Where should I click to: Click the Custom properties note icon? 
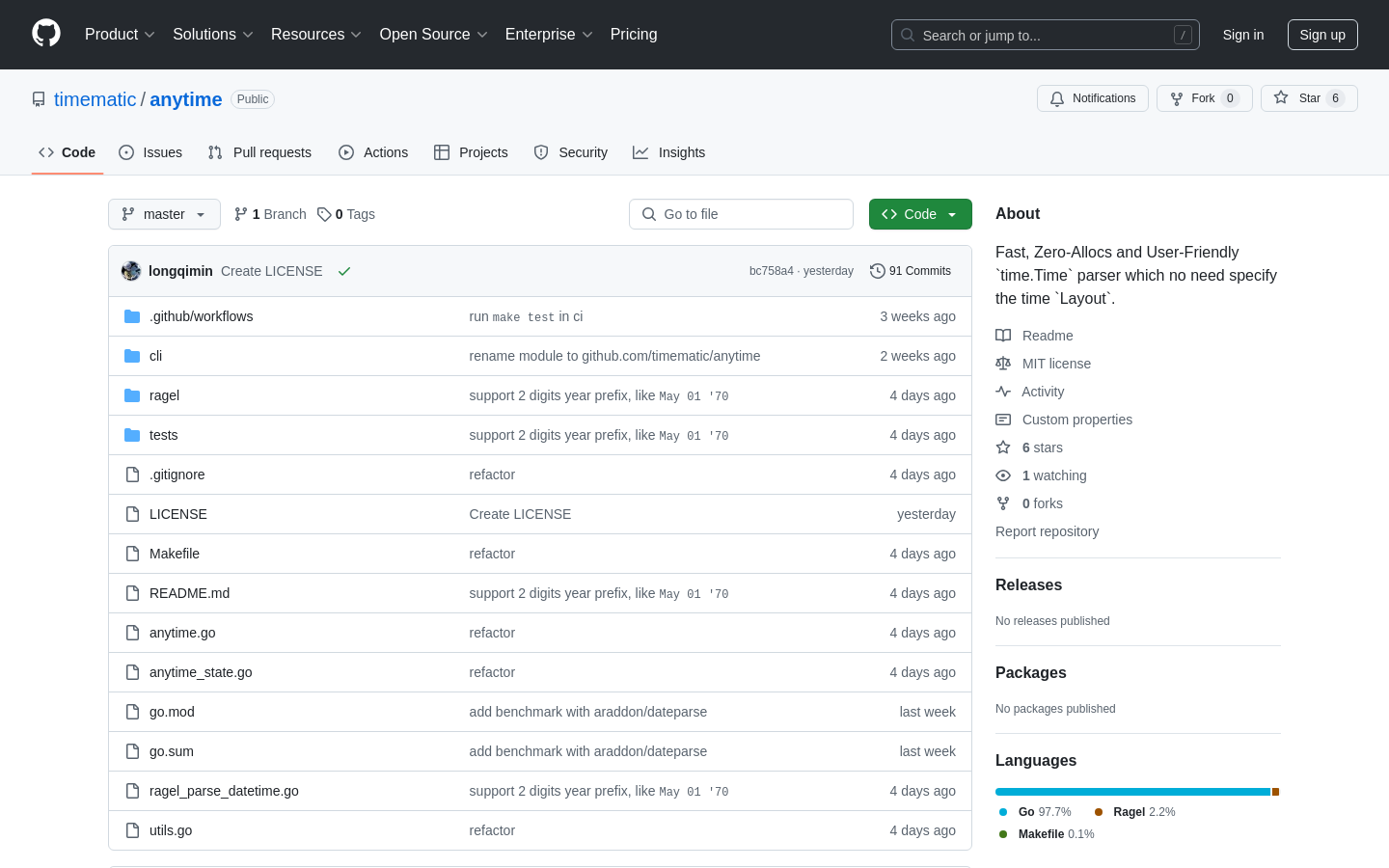[1003, 420]
